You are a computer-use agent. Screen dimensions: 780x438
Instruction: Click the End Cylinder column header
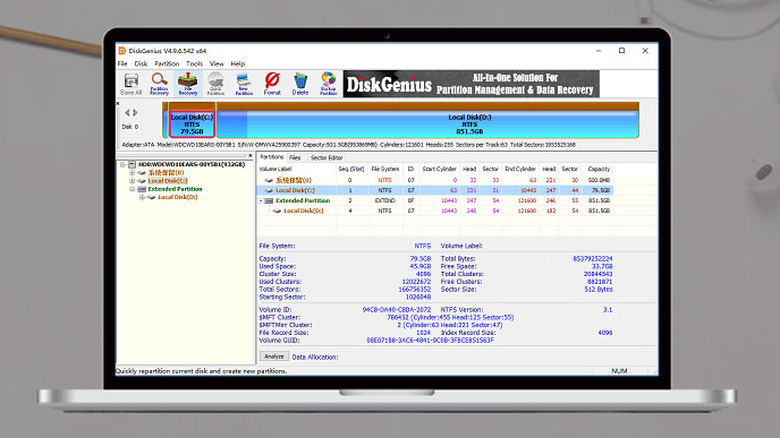coord(520,169)
